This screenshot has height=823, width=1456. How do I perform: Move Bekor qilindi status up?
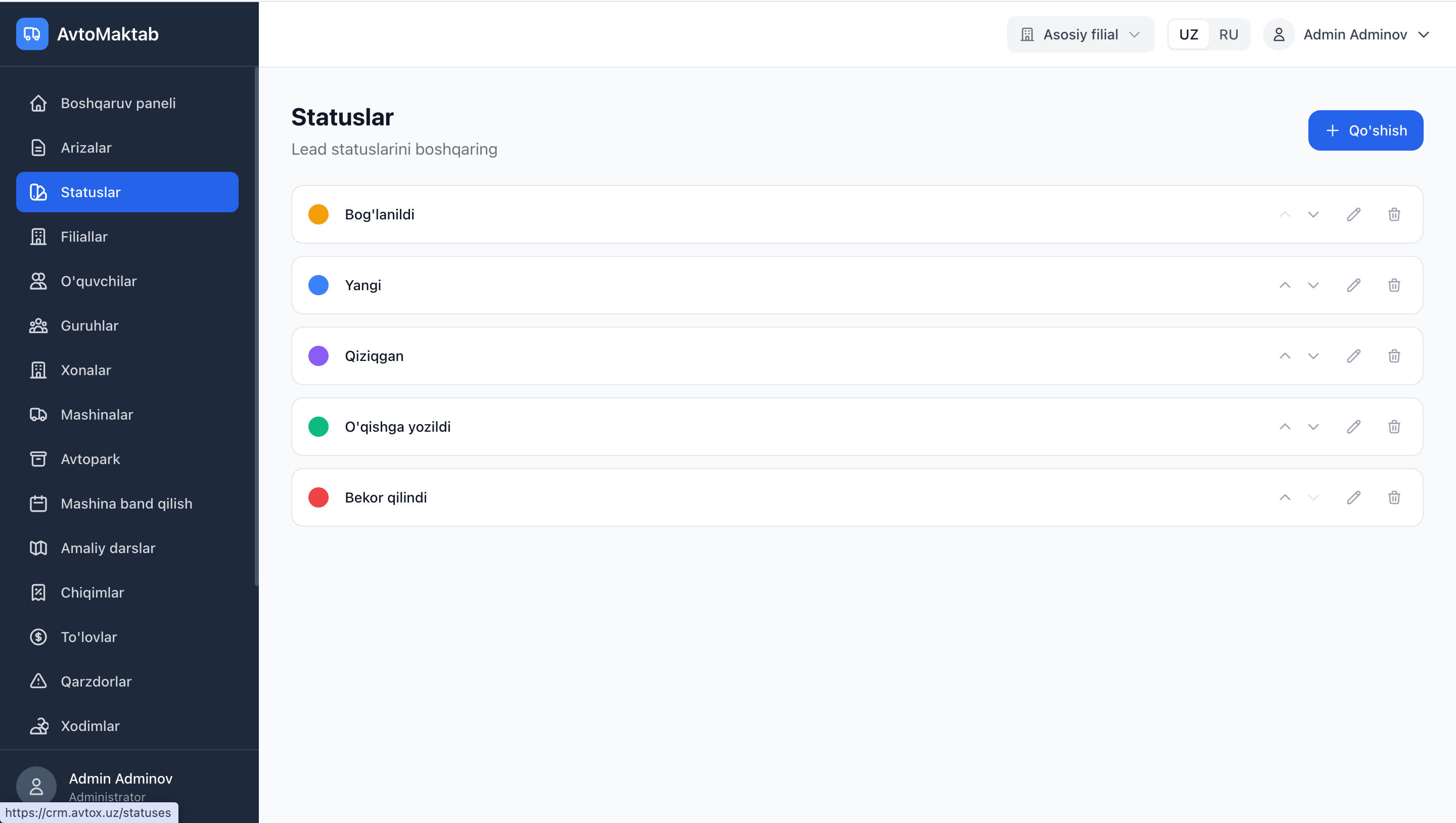[1285, 497]
